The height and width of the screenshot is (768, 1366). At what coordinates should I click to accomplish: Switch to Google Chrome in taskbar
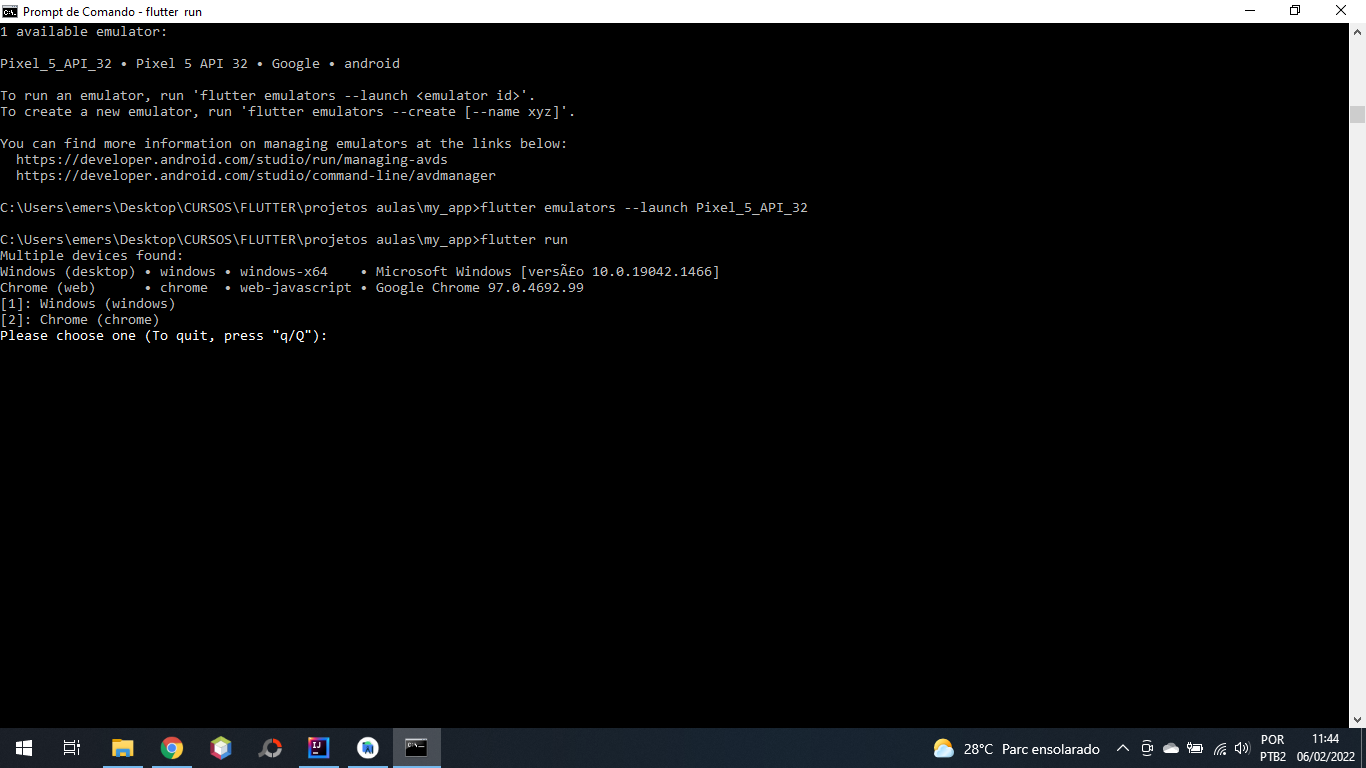pos(171,748)
